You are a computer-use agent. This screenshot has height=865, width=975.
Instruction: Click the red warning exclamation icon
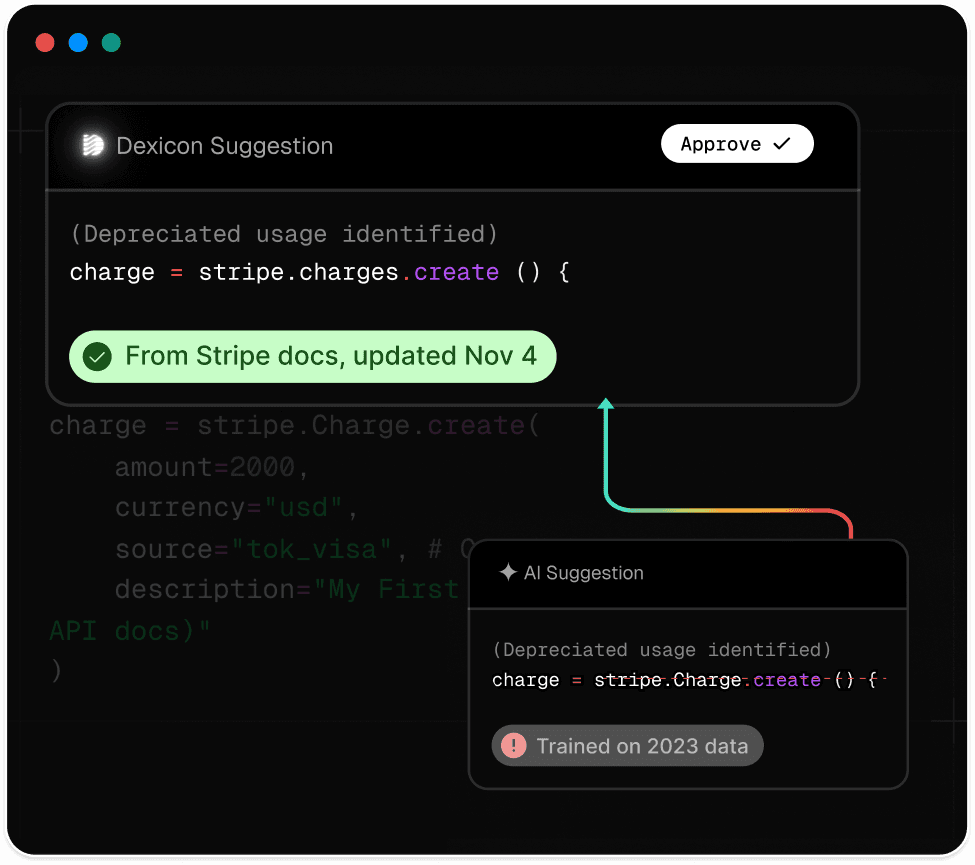point(514,745)
